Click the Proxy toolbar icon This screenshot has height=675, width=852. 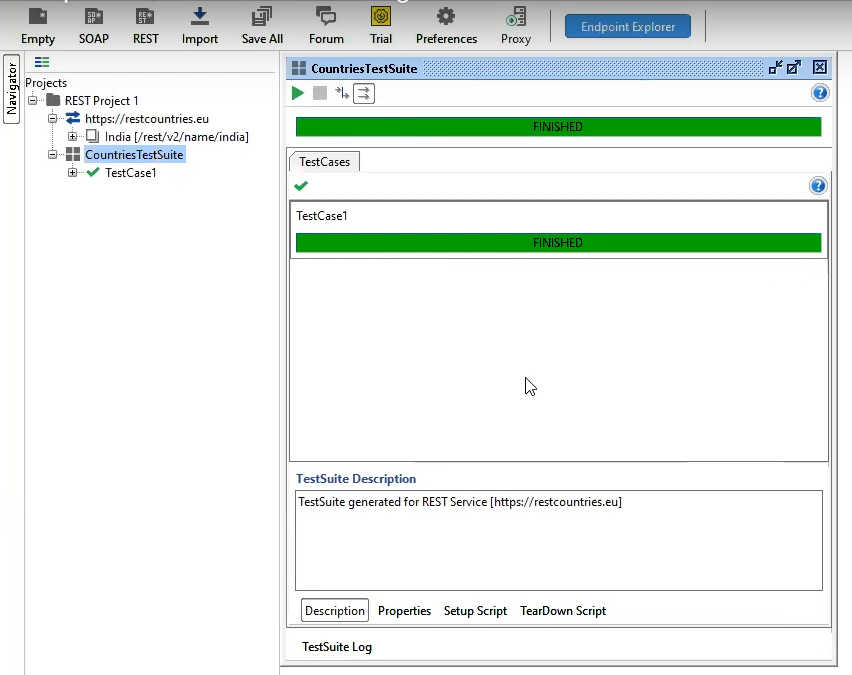516,25
